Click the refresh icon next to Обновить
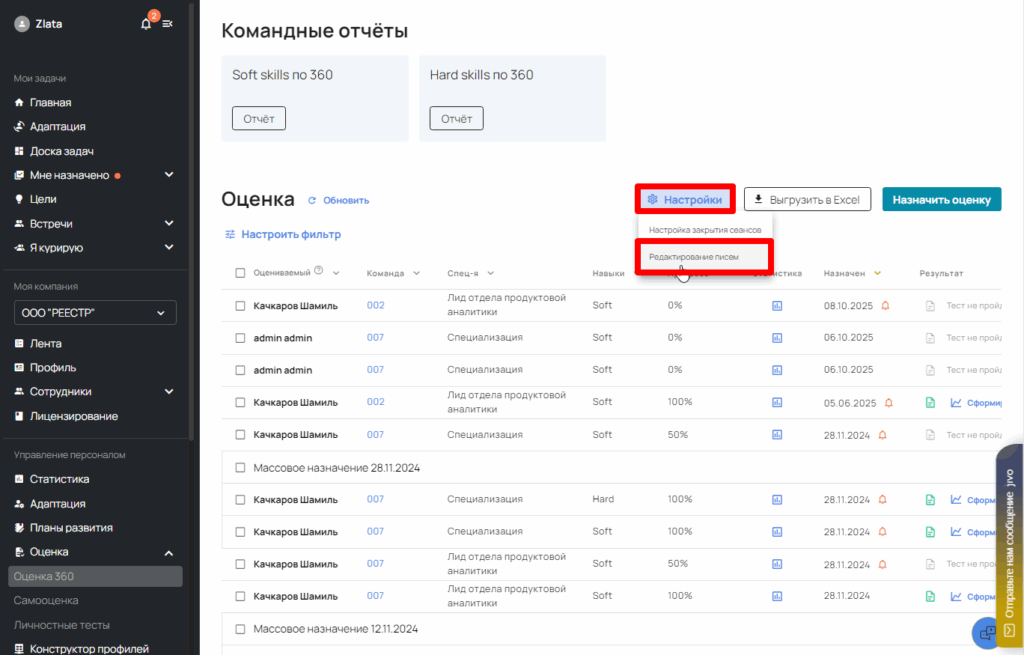 point(312,200)
